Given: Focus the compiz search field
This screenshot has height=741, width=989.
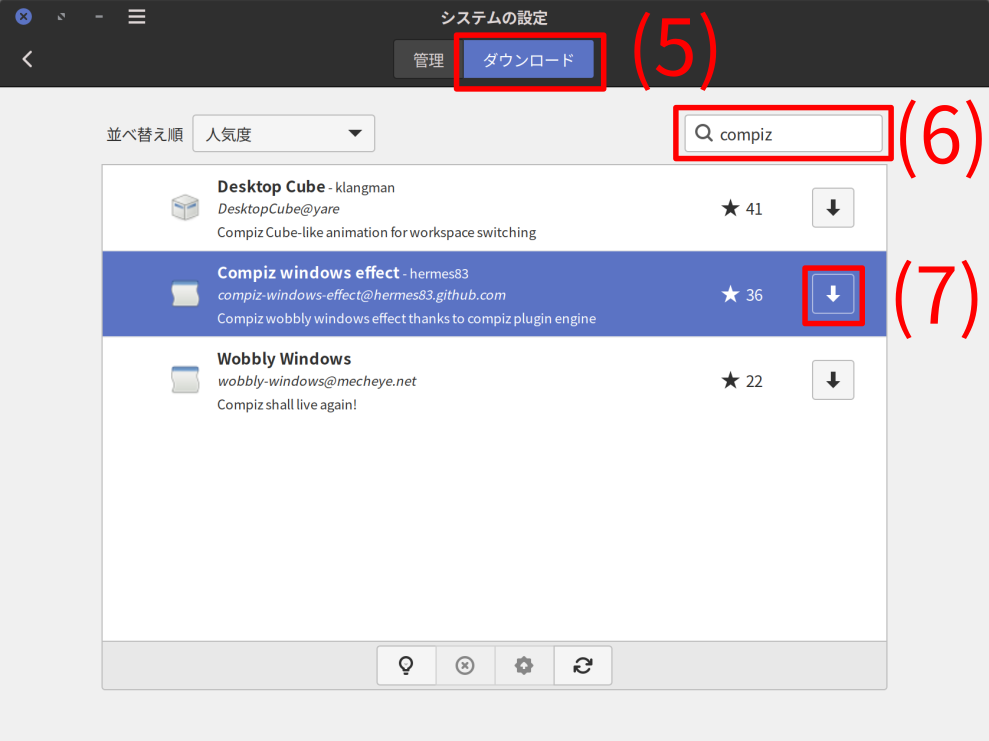Looking at the screenshot, I should pos(796,134).
